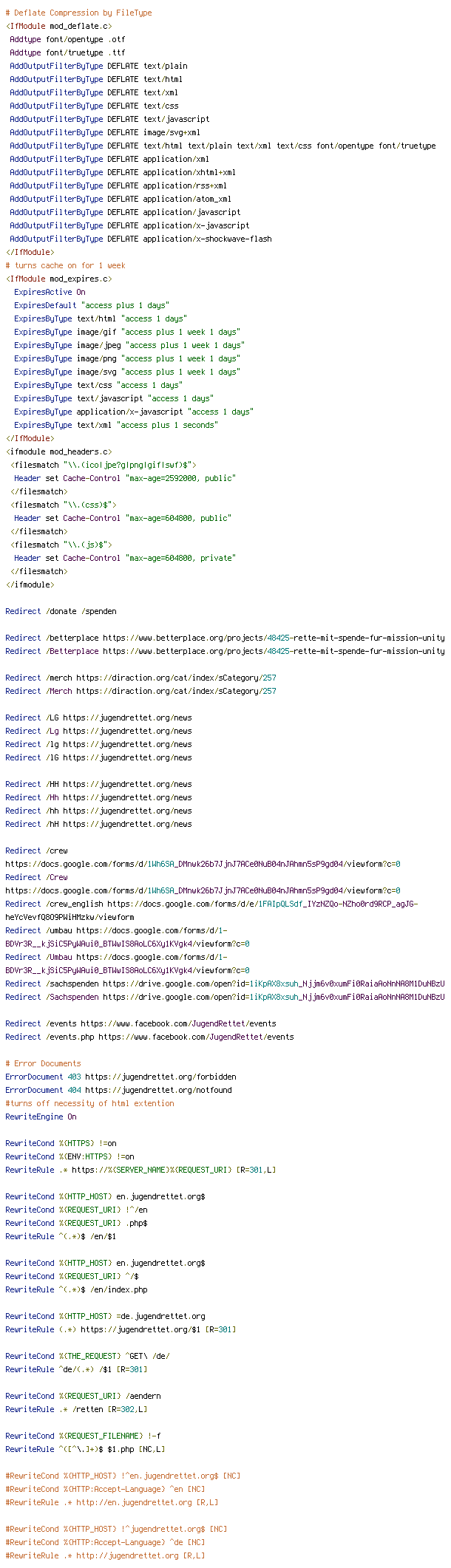Click the 'ExpiresByType image/jpeg' line

pos(129,346)
